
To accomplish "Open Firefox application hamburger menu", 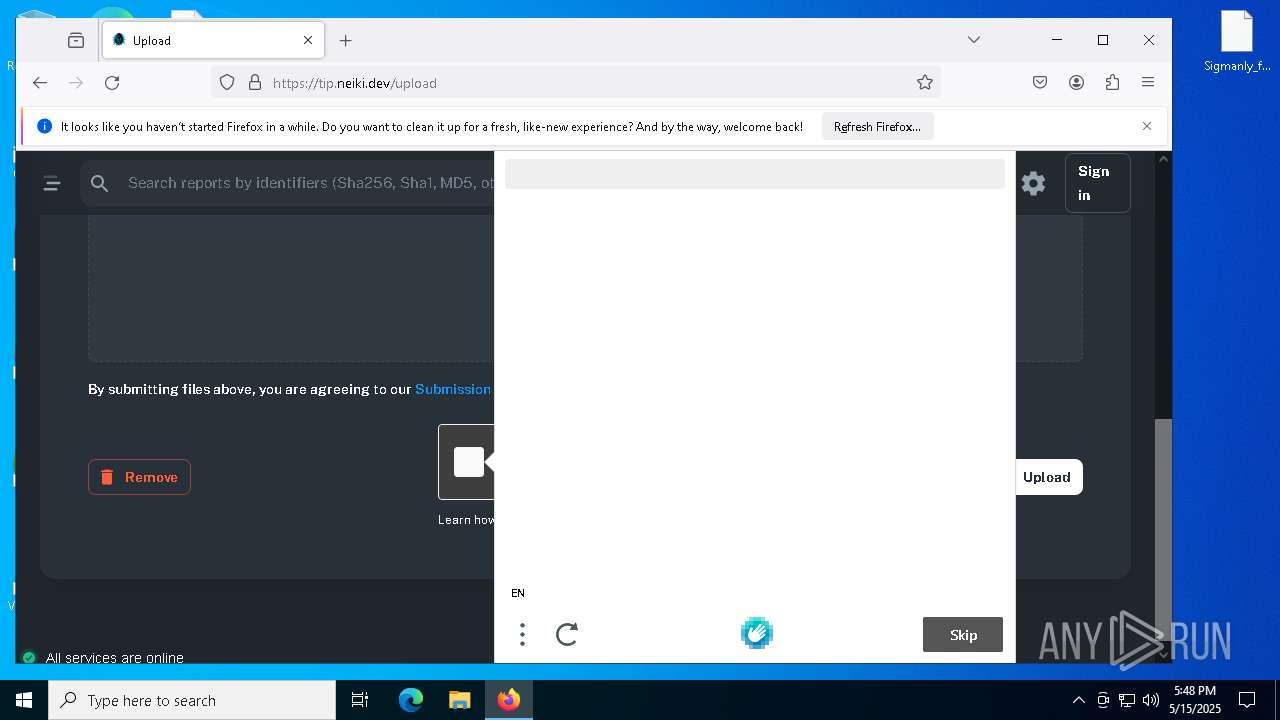I will click(x=1148, y=83).
